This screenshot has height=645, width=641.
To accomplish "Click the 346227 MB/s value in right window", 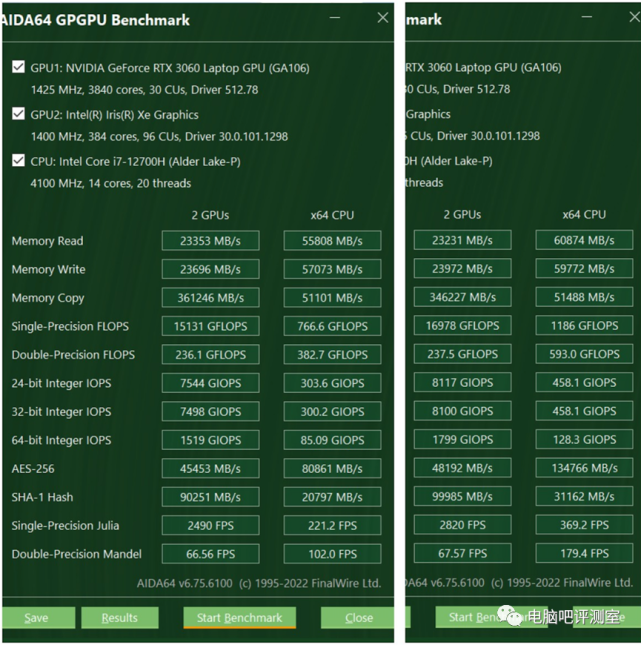I will pos(462,297).
